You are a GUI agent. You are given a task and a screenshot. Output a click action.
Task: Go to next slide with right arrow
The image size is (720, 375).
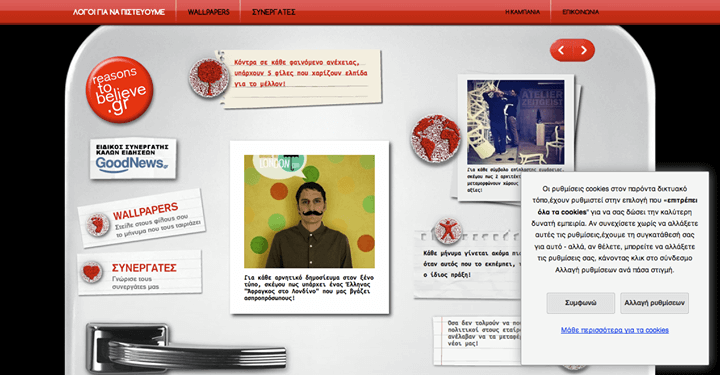584,50
